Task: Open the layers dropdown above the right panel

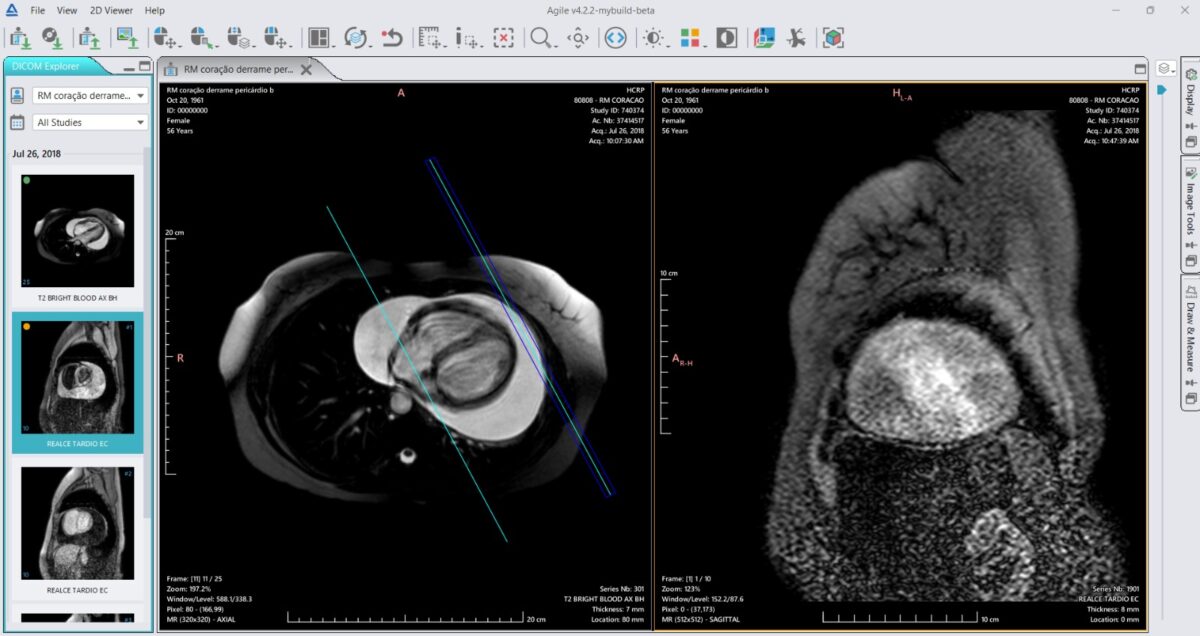Action: point(1163,70)
